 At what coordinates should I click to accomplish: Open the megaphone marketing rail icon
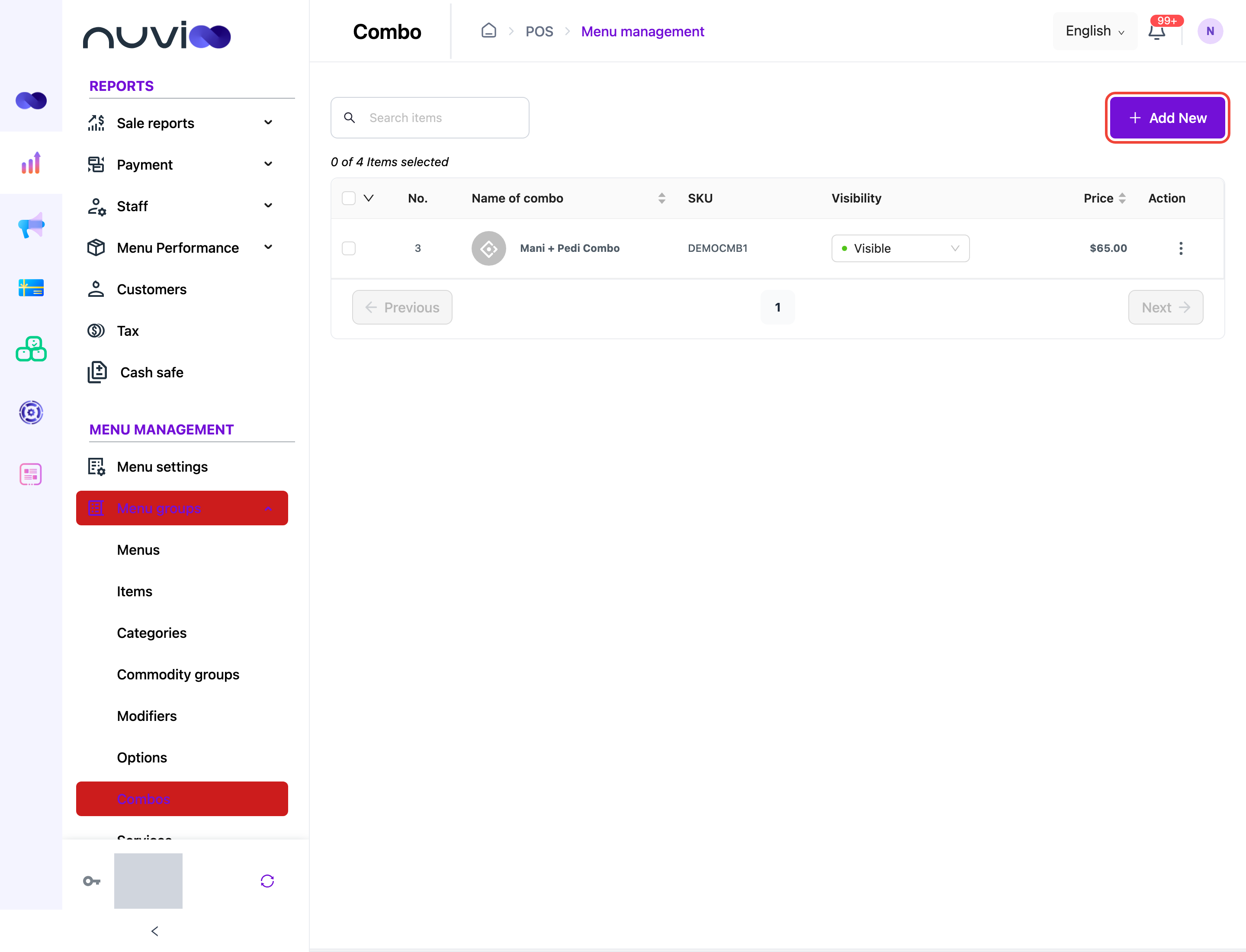coord(31,225)
